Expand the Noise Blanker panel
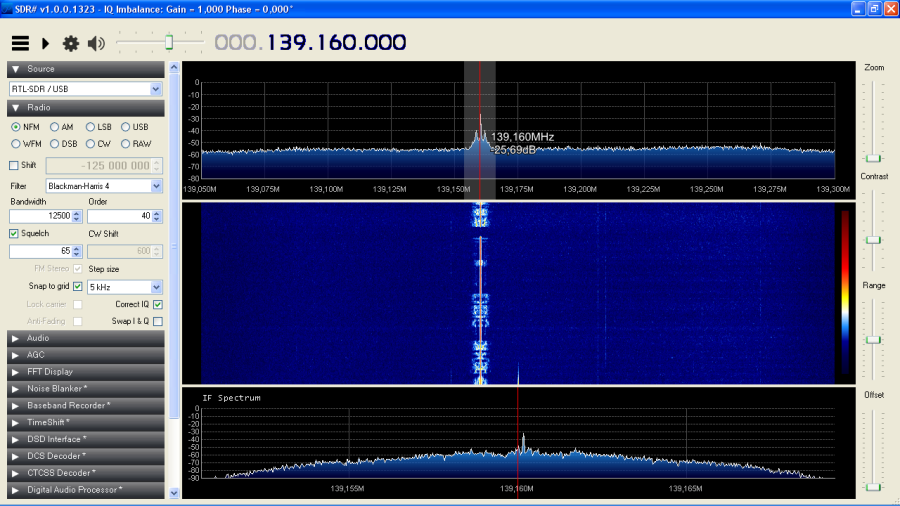 [86, 389]
